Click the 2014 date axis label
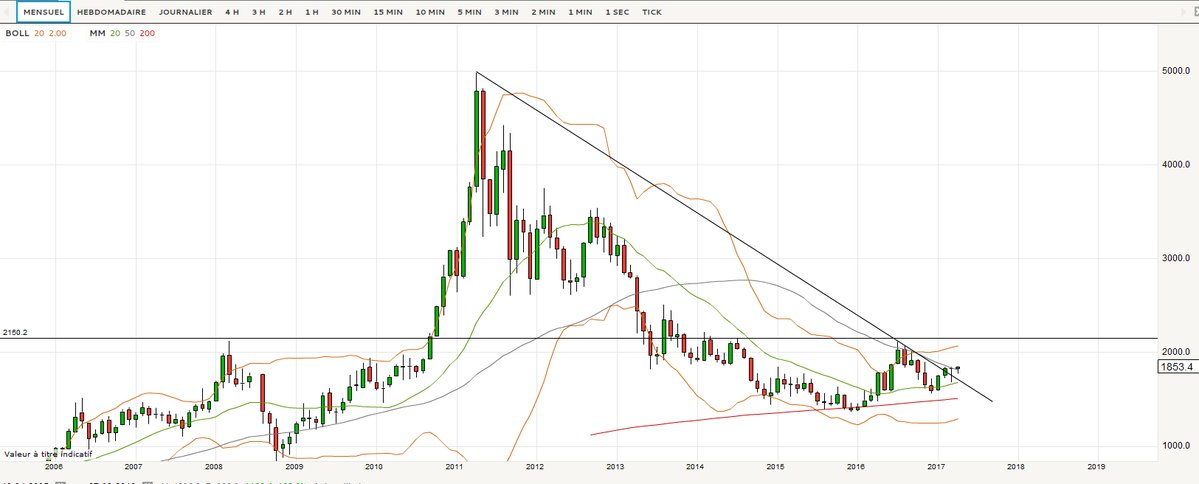Viewport: 1199px width, 484px height. click(695, 466)
